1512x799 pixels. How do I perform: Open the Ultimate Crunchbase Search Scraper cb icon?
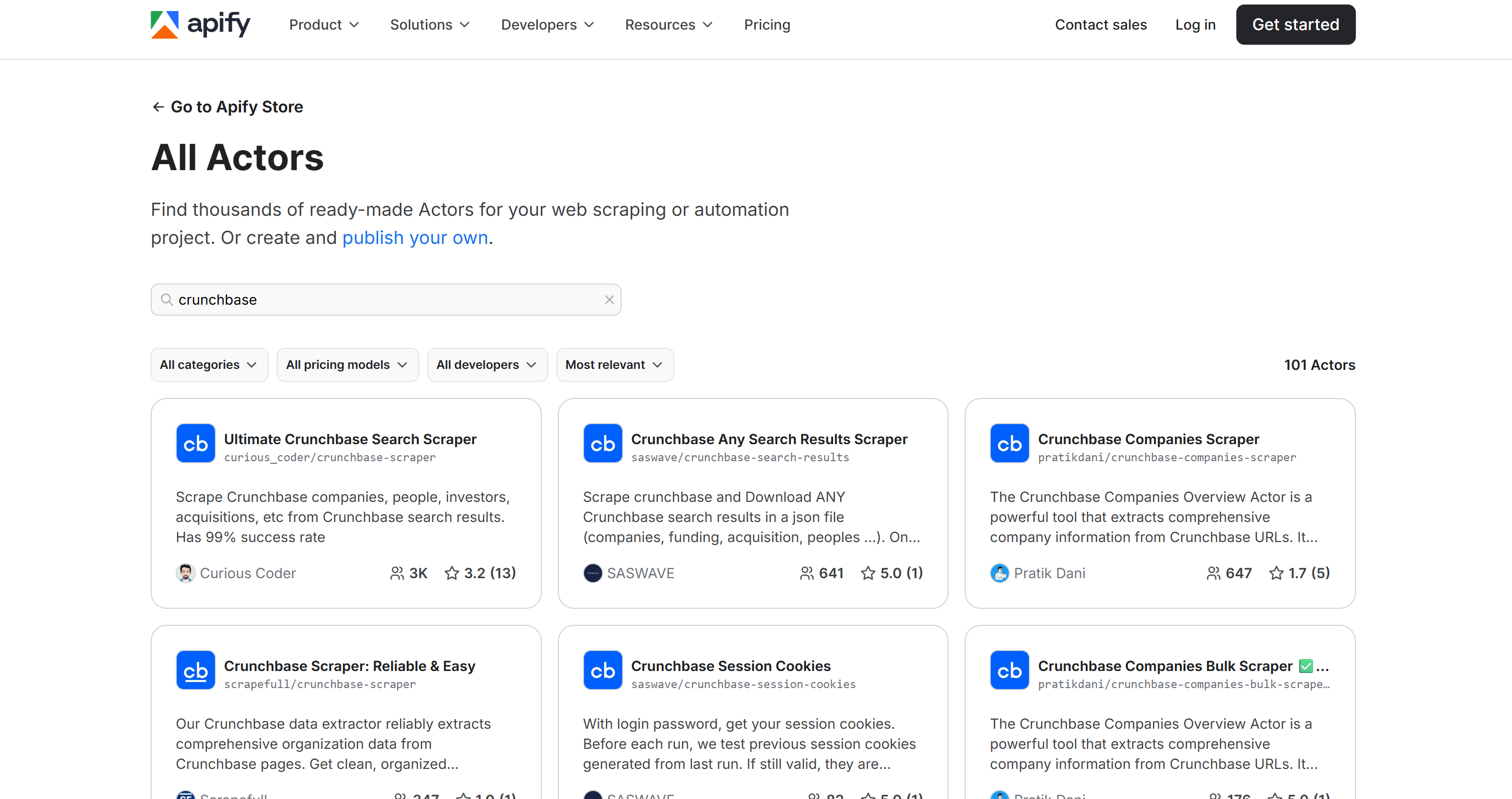click(x=195, y=444)
